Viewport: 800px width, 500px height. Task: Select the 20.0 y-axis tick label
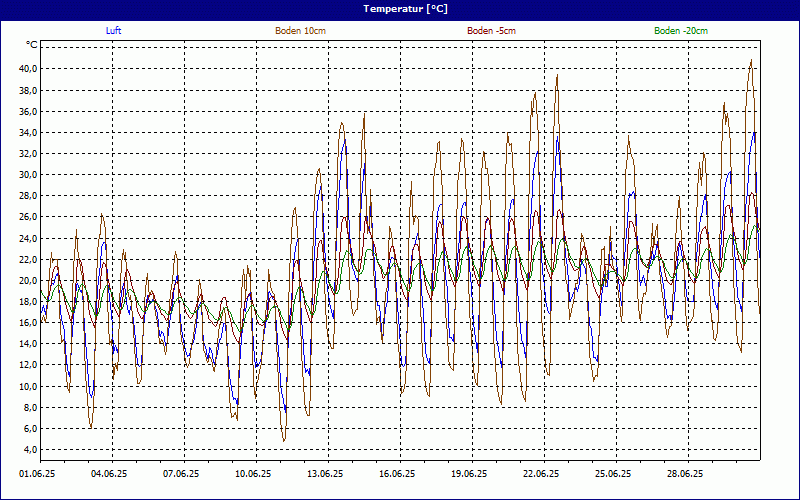[x=28, y=280]
